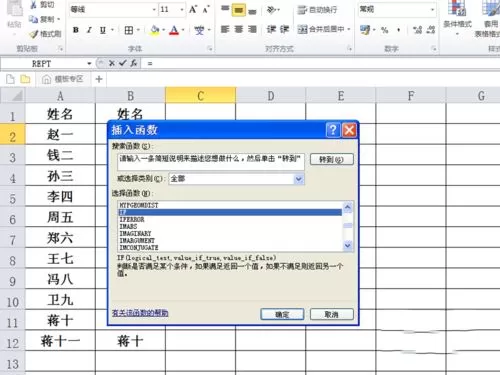
Task: Confirm formula entry with the checkmark icon
Action: click(x=123, y=63)
